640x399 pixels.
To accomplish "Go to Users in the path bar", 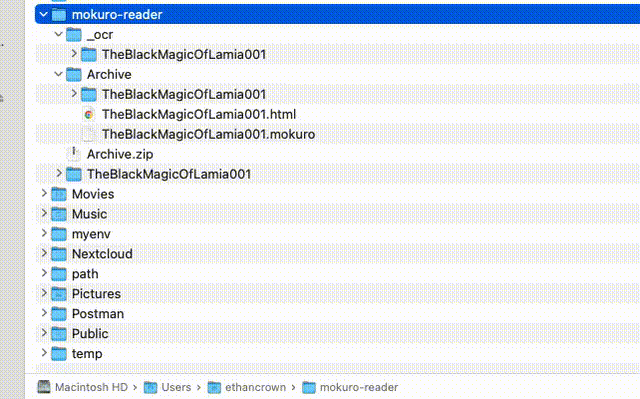I will 176,387.
